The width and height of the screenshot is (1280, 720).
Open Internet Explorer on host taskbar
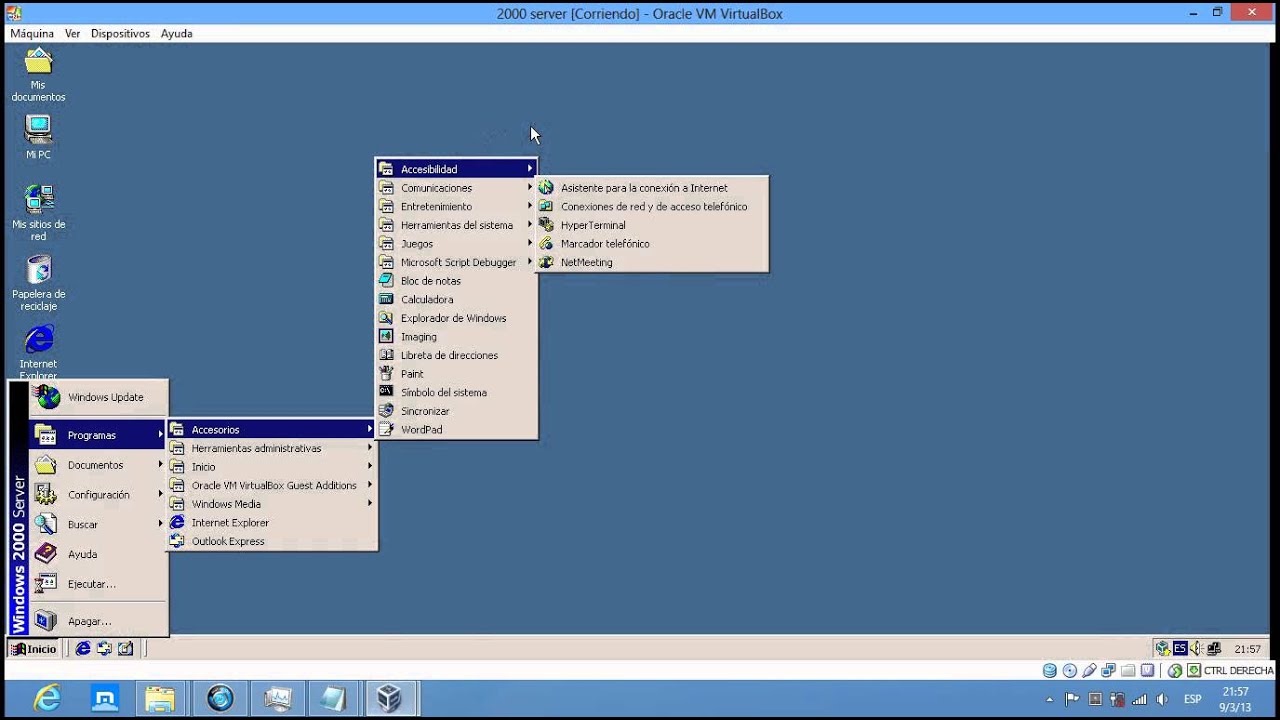pyautogui.click(x=47, y=699)
